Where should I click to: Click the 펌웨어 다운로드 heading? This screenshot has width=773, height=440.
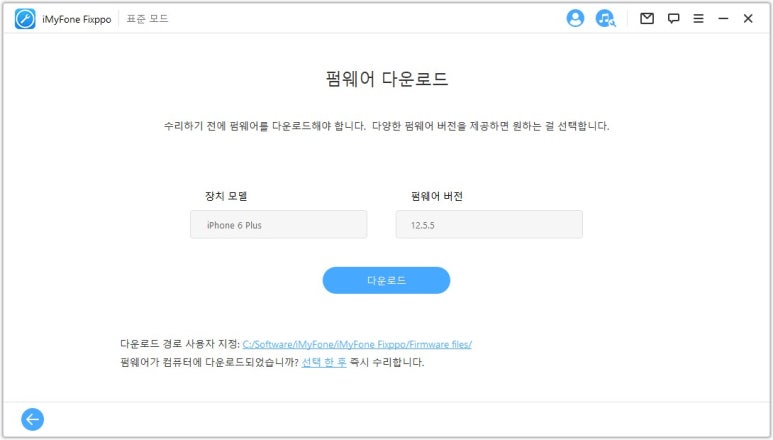[386, 79]
